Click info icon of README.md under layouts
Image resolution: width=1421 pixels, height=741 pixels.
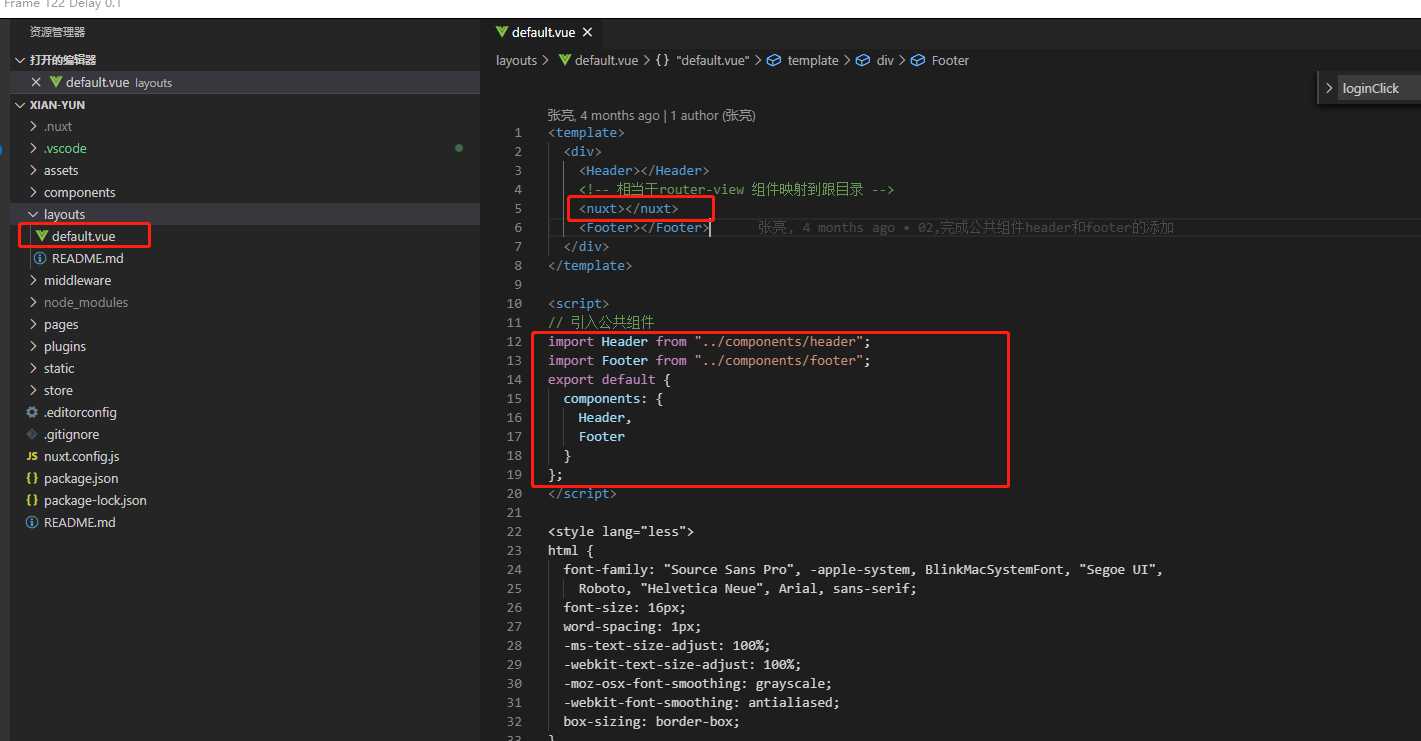pos(40,258)
